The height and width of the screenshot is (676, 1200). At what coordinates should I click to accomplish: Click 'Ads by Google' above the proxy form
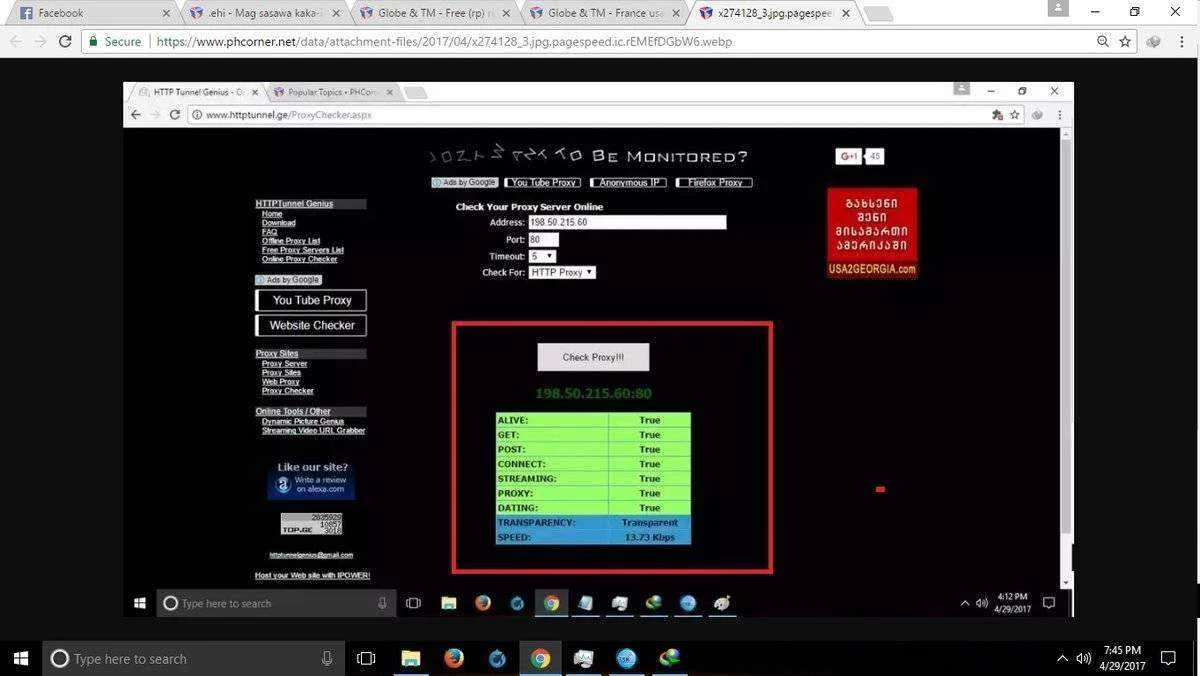[x=465, y=183]
